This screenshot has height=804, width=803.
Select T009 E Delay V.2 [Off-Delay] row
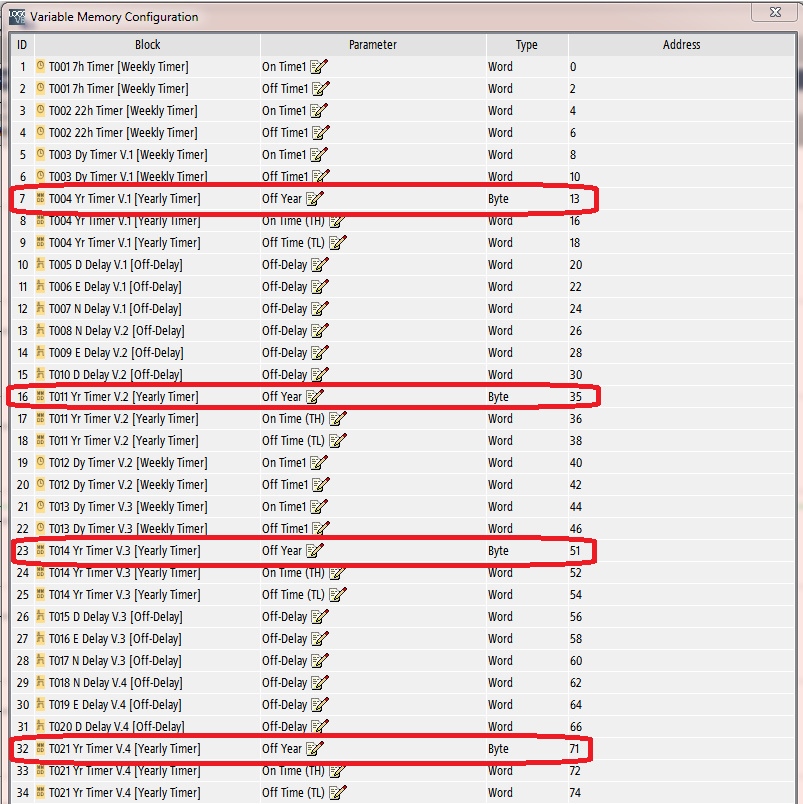(x=403, y=353)
